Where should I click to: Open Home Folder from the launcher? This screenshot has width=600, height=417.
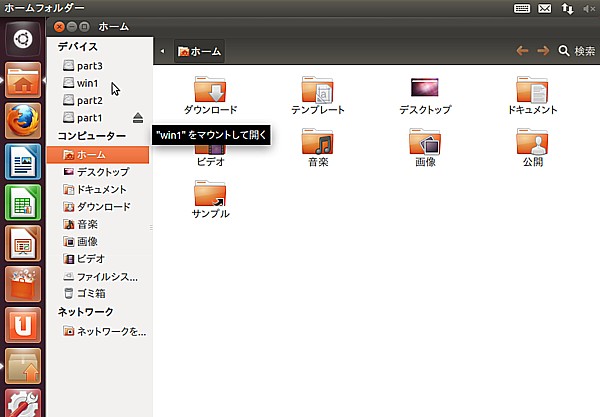[23, 80]
